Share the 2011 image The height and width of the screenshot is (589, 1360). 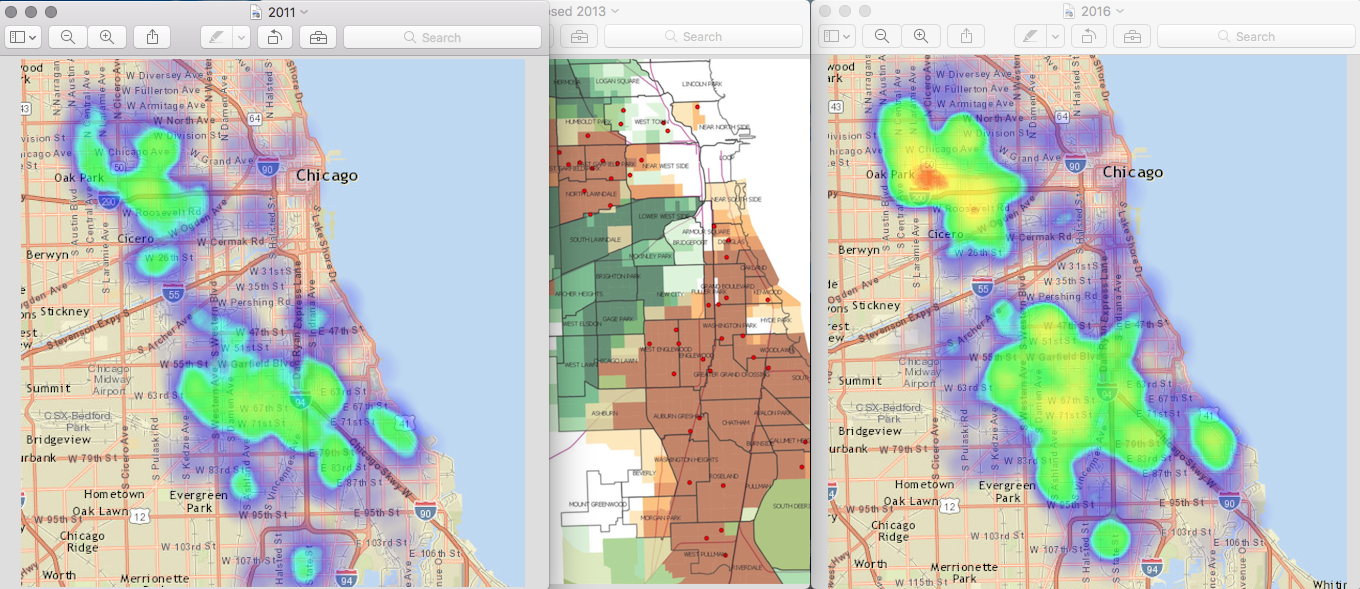pyautogui.click(x=152, y=37)
